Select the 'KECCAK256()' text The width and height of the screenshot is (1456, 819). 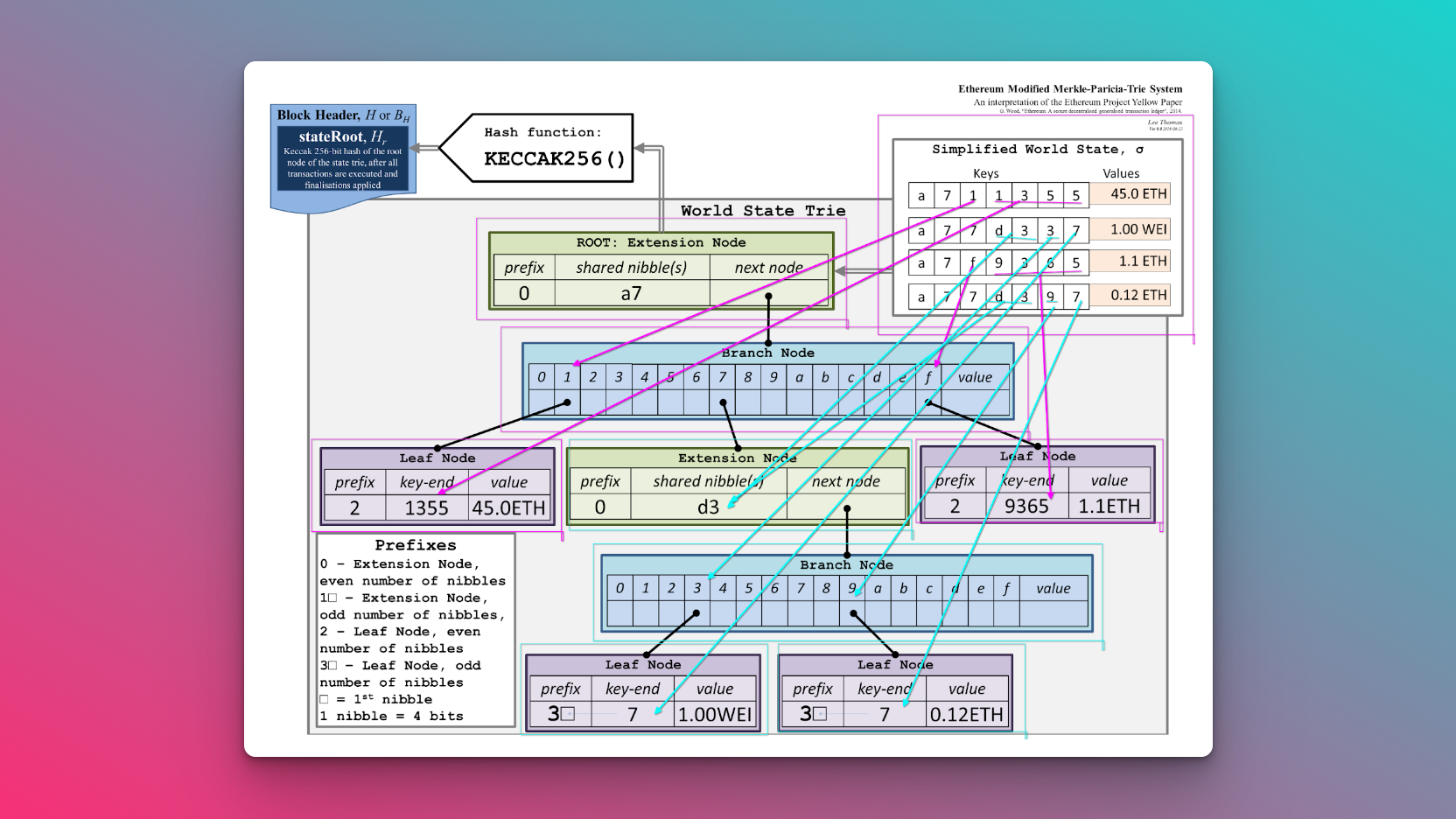click(556, 158)
